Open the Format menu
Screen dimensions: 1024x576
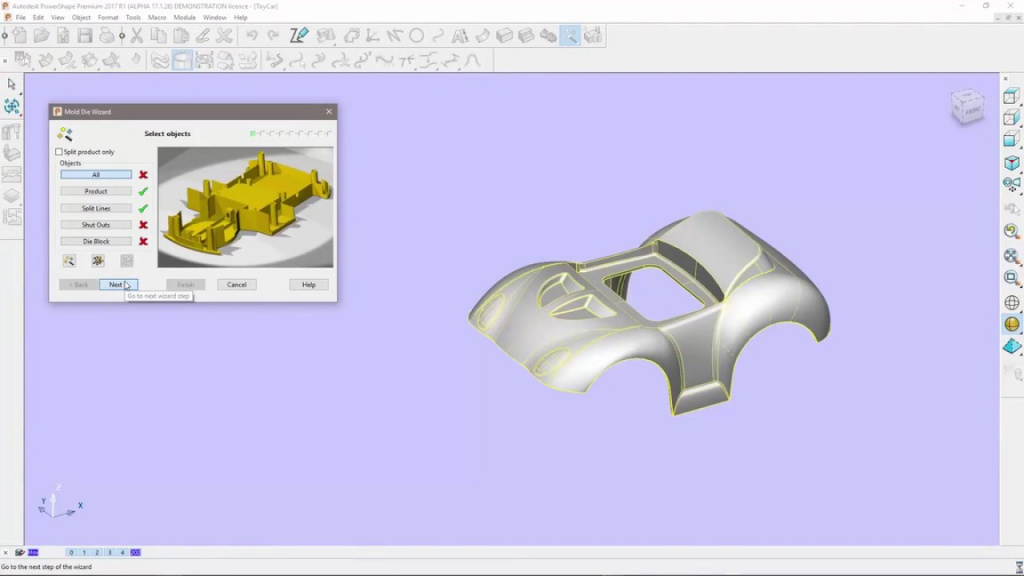(x=107, y=17)
